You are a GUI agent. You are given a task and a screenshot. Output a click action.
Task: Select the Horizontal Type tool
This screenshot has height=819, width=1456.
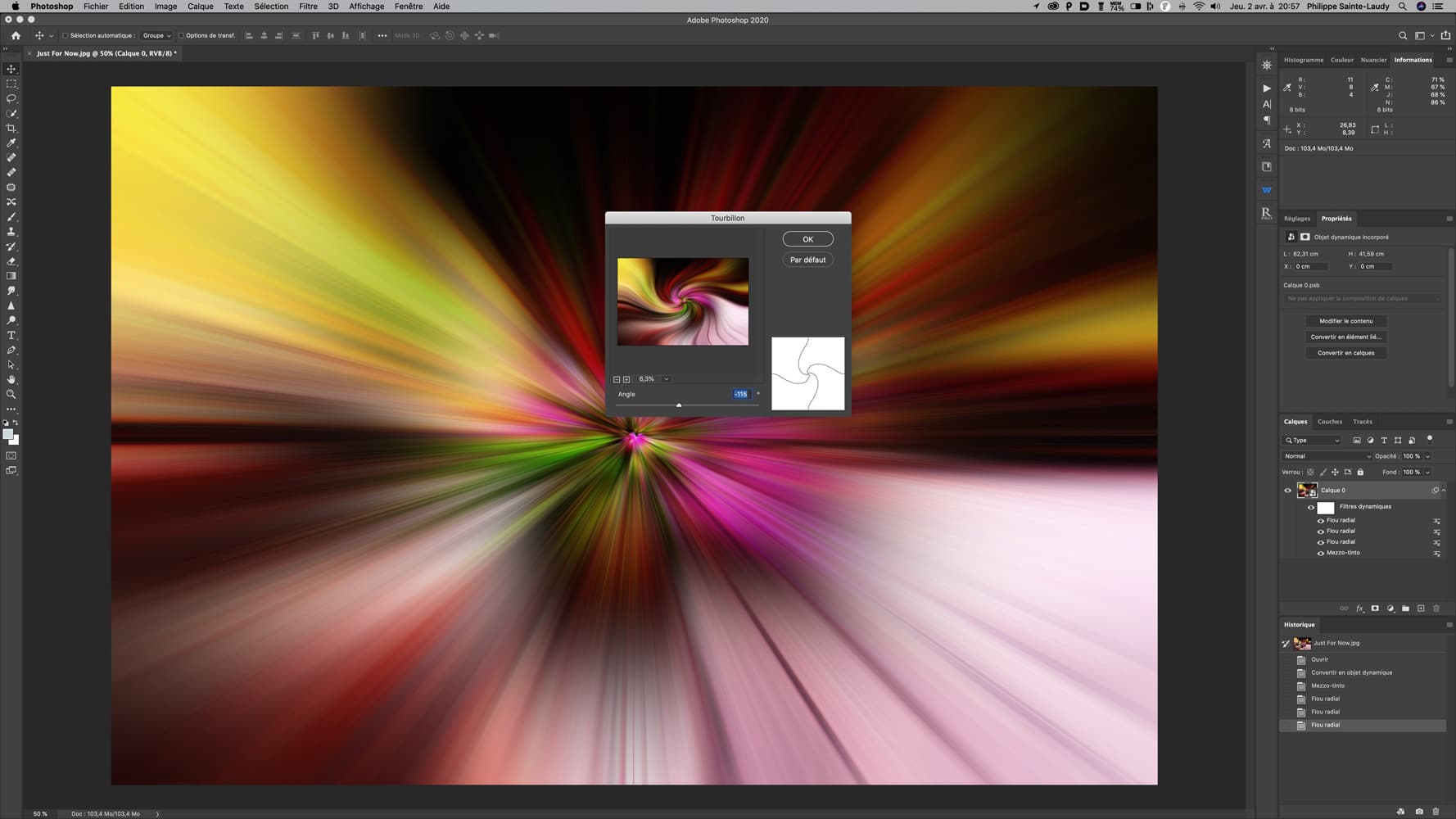click(x=11, y=336)
